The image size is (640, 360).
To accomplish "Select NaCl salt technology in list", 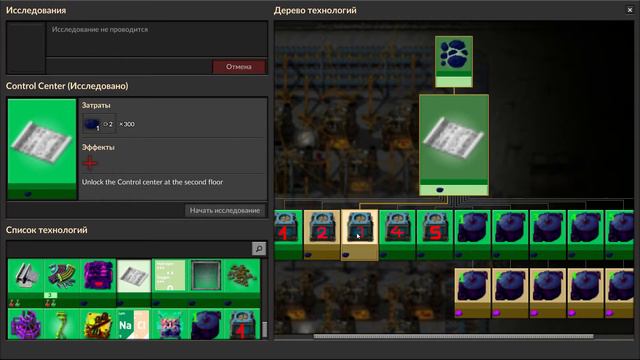I will [x=134, y=324].
